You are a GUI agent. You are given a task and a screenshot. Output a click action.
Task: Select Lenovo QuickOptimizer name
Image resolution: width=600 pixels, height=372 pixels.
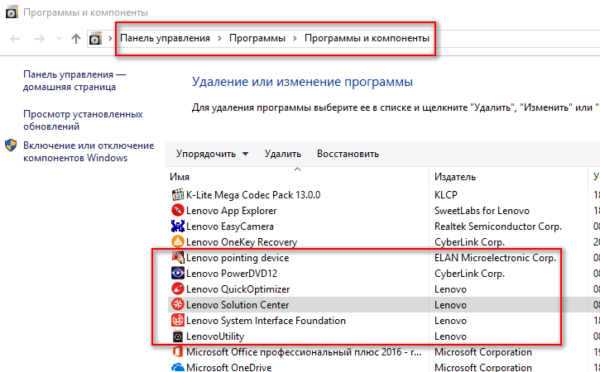(238, 289)
